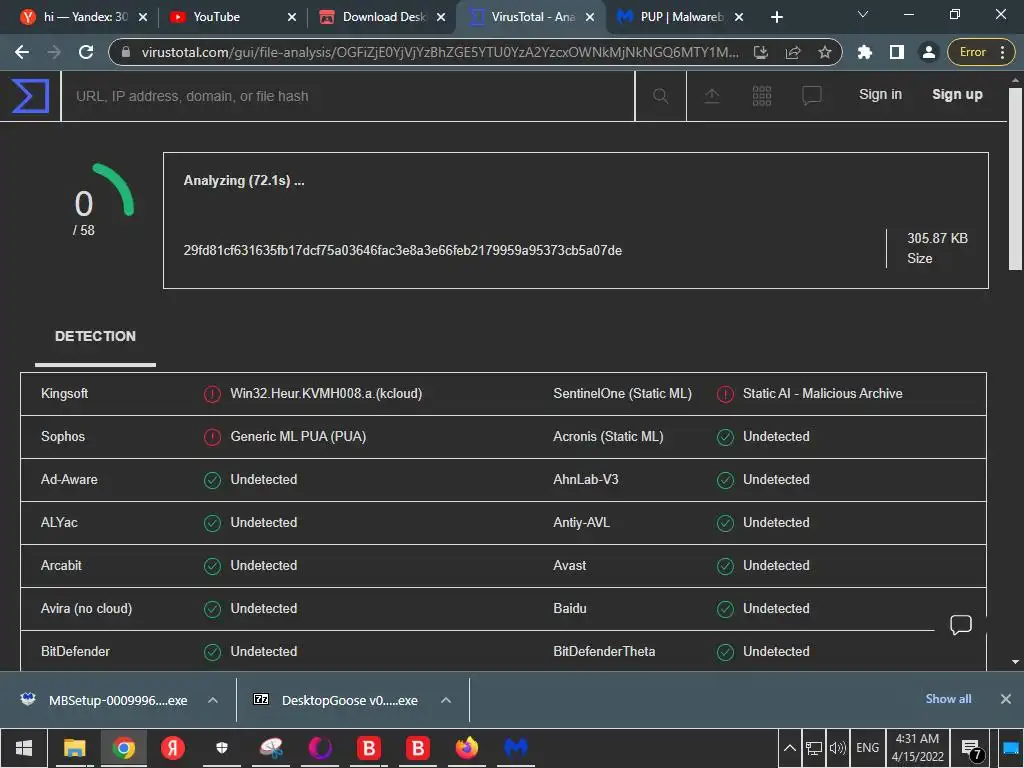Open Malwarebytes from taskbar

pyautogui.click(x=516, y=748)
